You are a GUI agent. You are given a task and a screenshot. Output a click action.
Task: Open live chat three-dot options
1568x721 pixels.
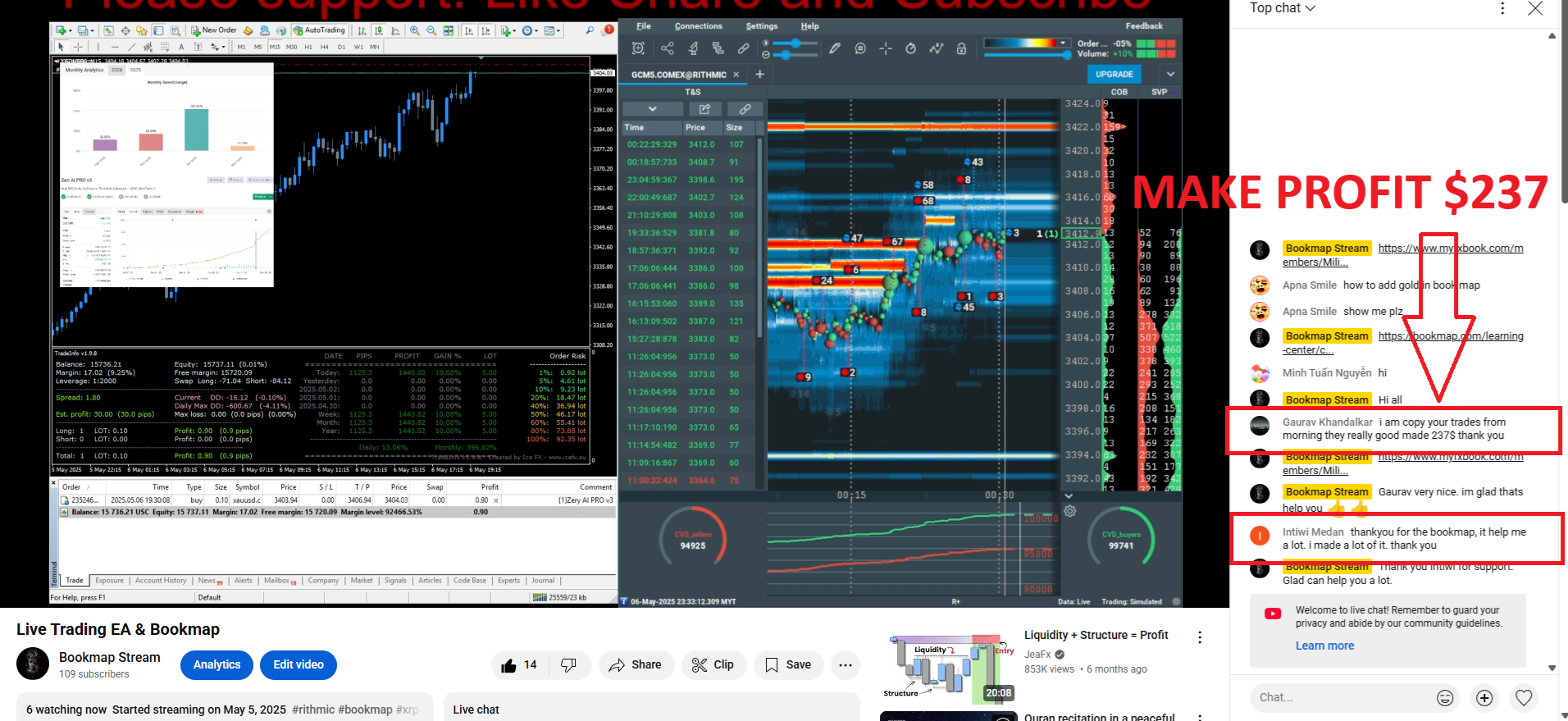click(1502, 8)
